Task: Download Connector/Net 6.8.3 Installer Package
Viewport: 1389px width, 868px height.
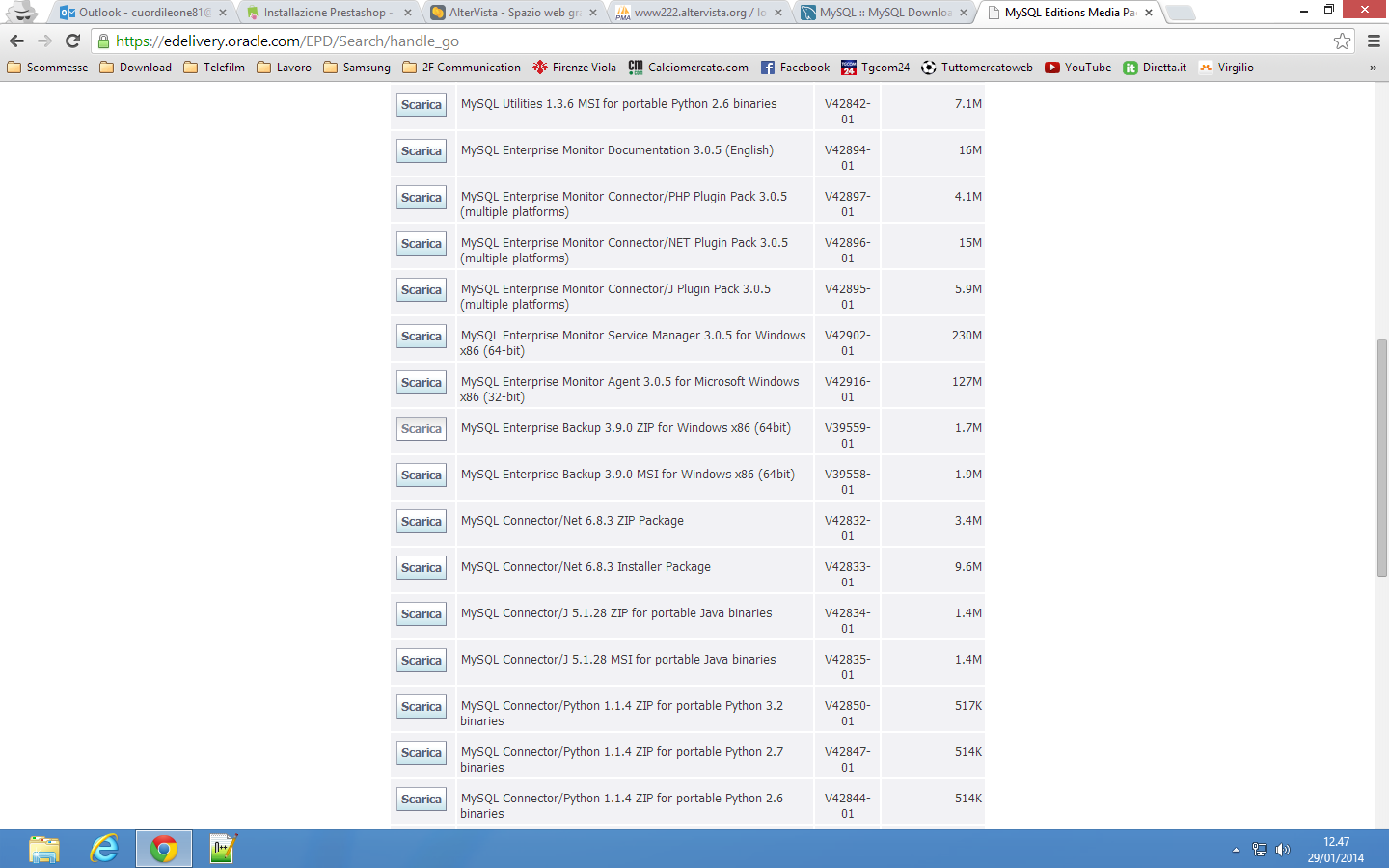Action: pyautogui.click(x=422, y=568)
